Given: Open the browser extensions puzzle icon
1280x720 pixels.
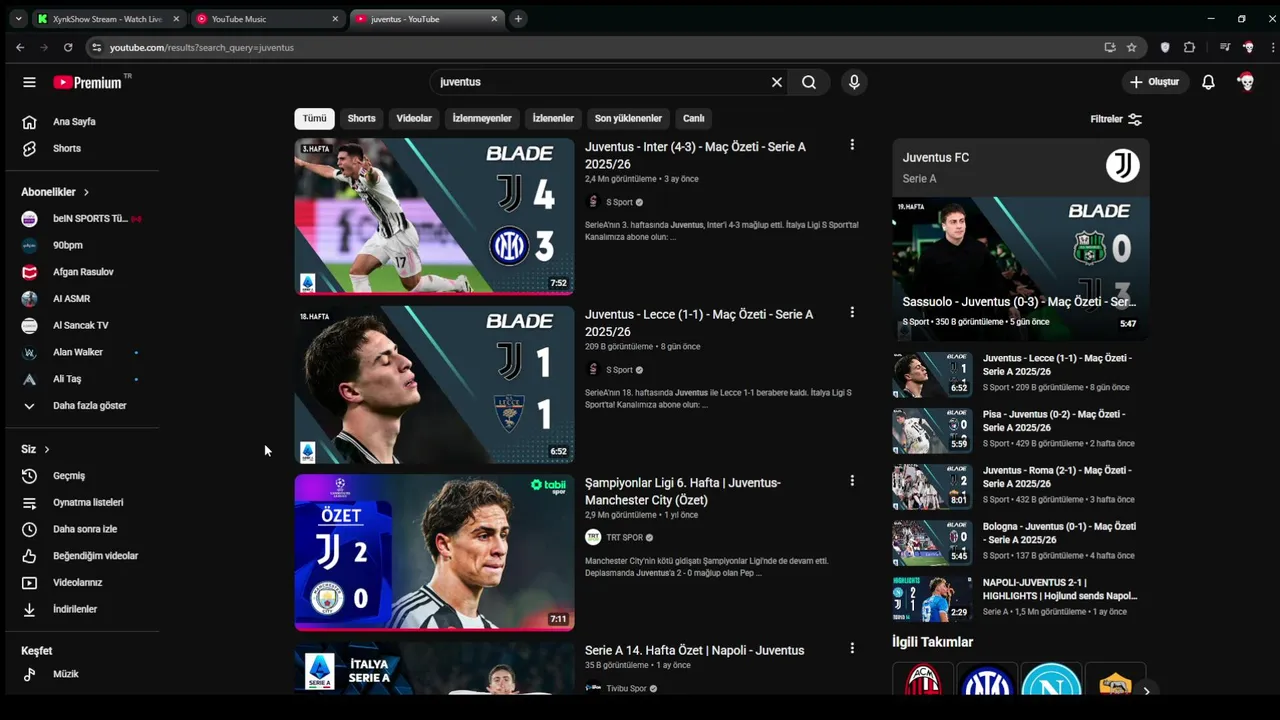Looking at the screenshot, I should tap(1189, 47).
